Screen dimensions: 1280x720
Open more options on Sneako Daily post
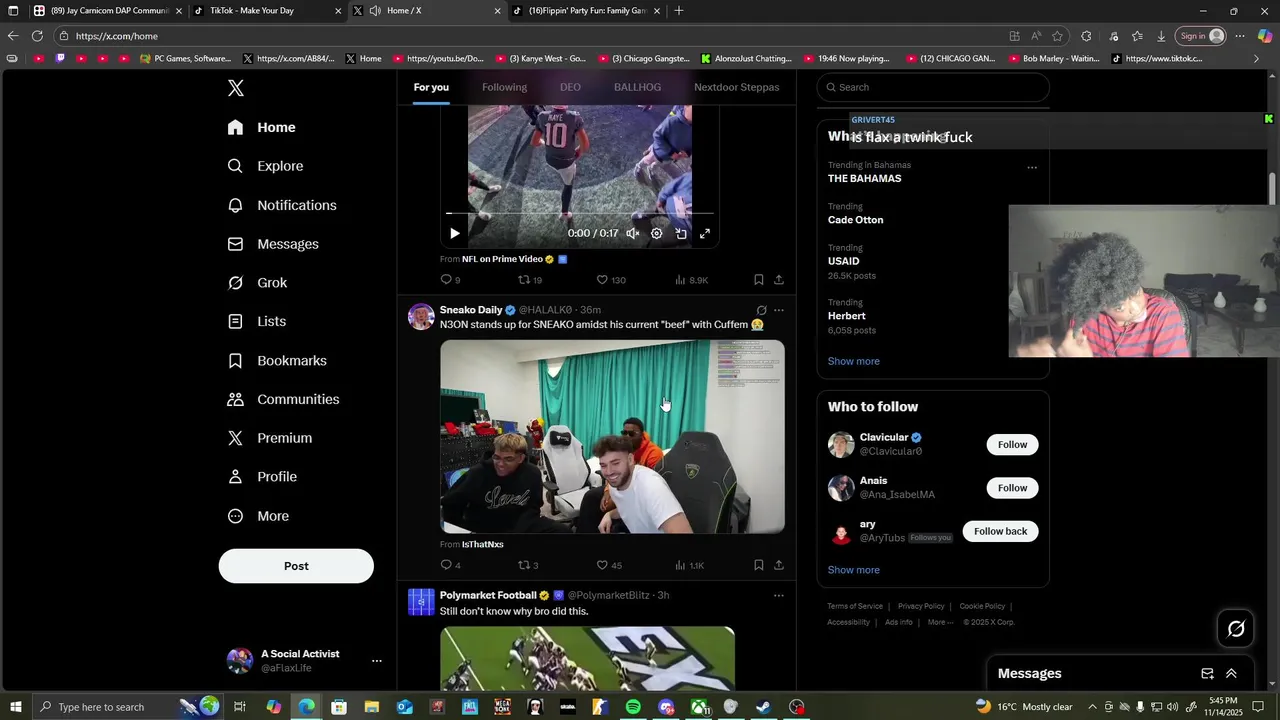779,310
